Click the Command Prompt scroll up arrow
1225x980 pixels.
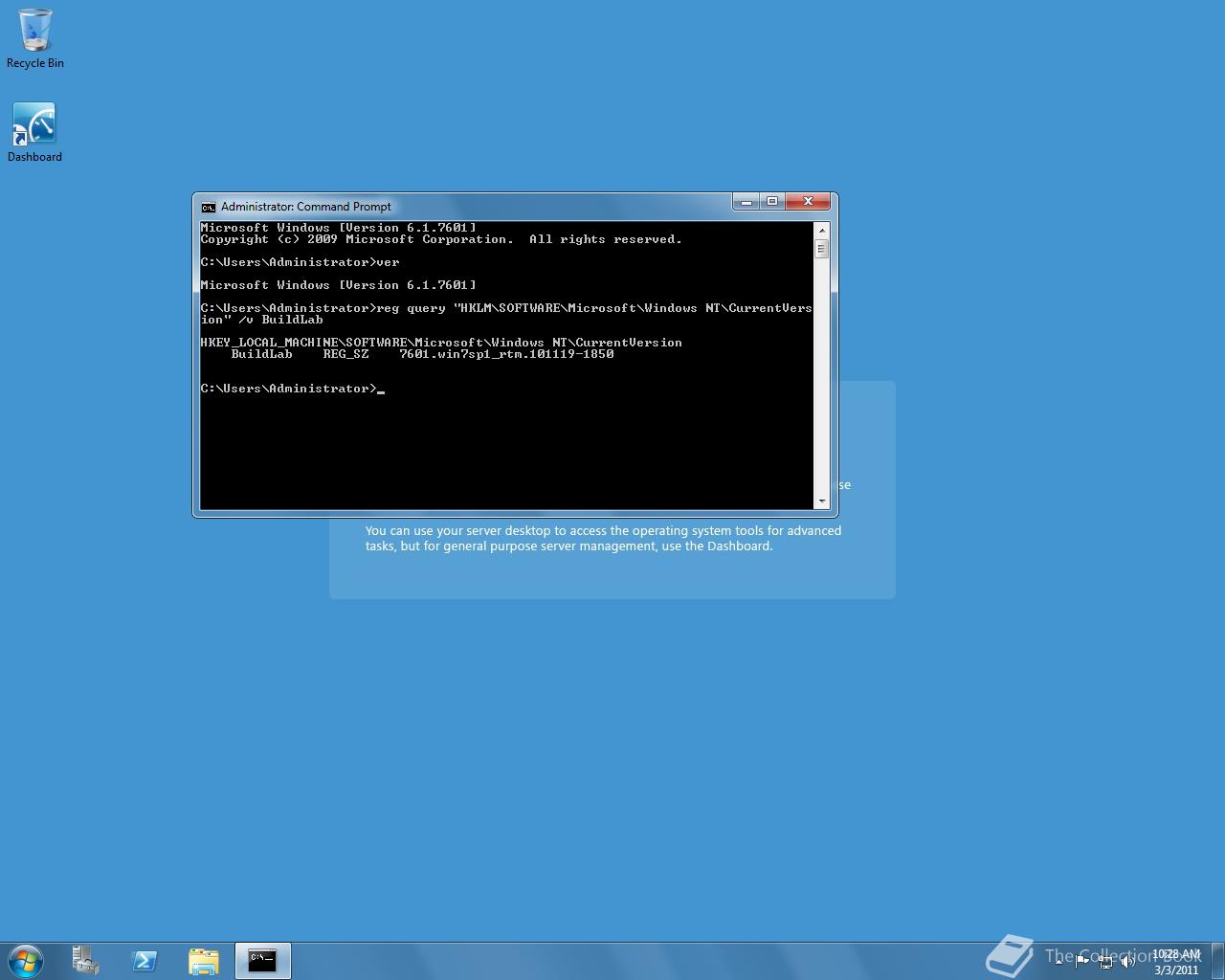[821, 230]
